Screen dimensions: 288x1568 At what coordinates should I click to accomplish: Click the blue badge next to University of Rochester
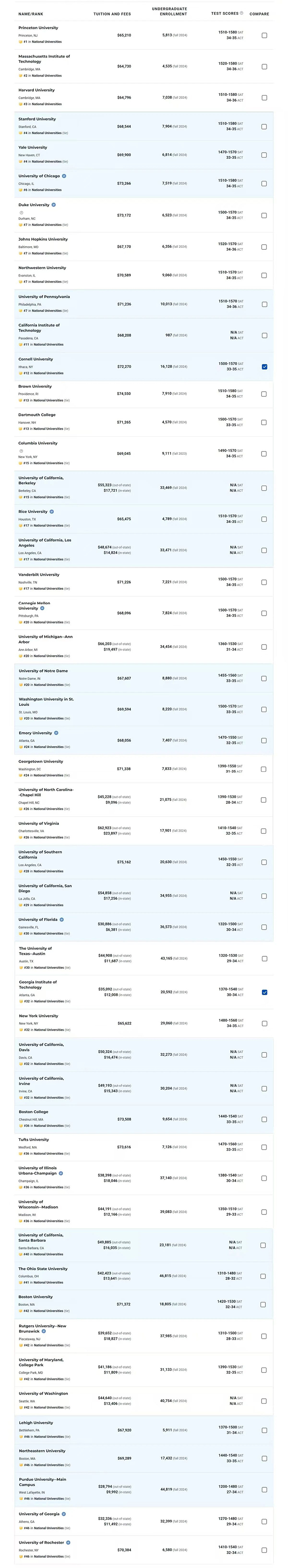click(x=68, y=1542)
